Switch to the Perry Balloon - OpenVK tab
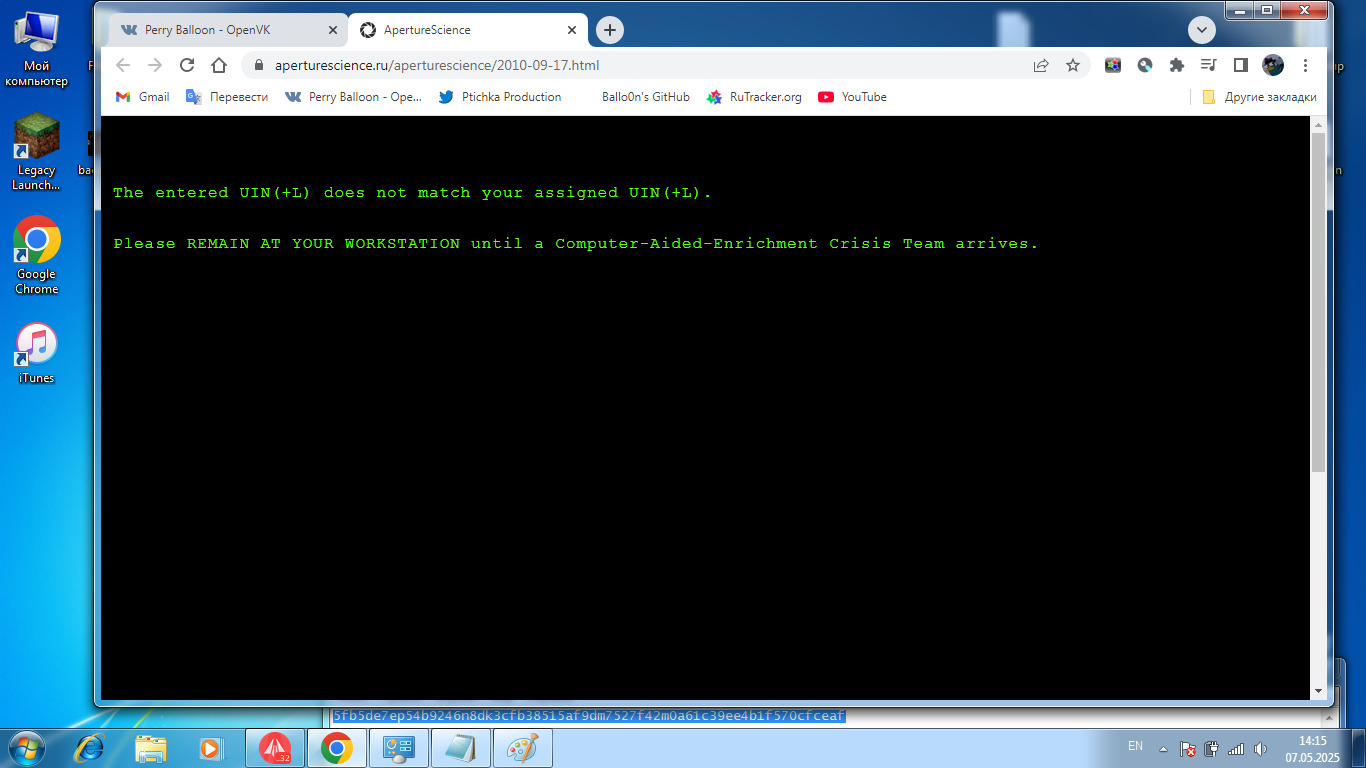Viewport: 1366px width, 768px height. [x=228, y=30]
